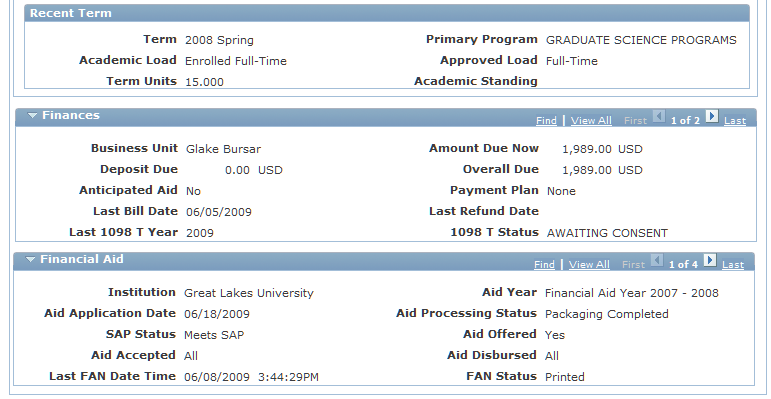Click the Glake Bursar business unit value
Viewport: 771px width, 399px height.
[223, 149]
